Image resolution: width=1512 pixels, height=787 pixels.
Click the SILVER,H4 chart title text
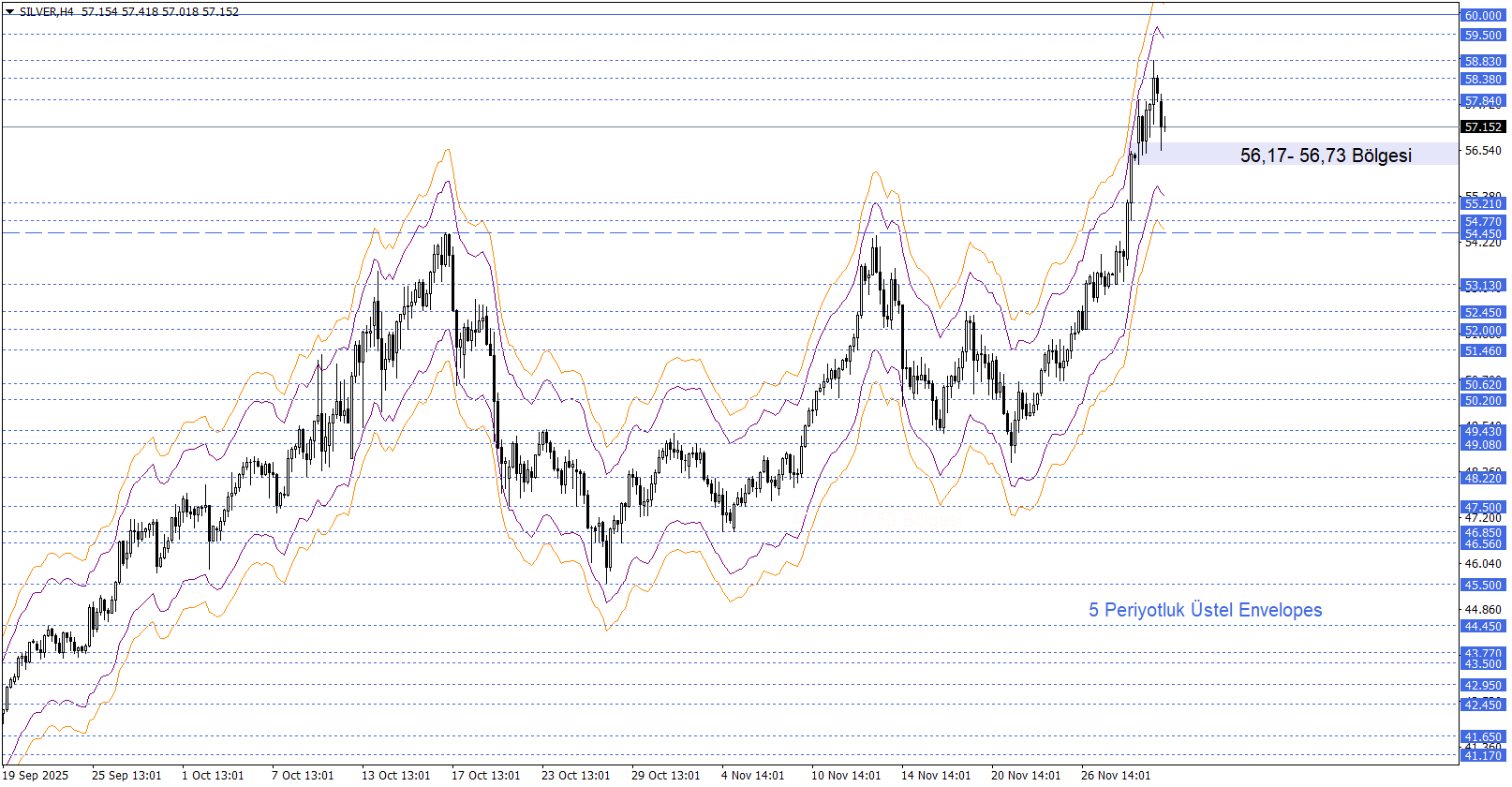46,12
